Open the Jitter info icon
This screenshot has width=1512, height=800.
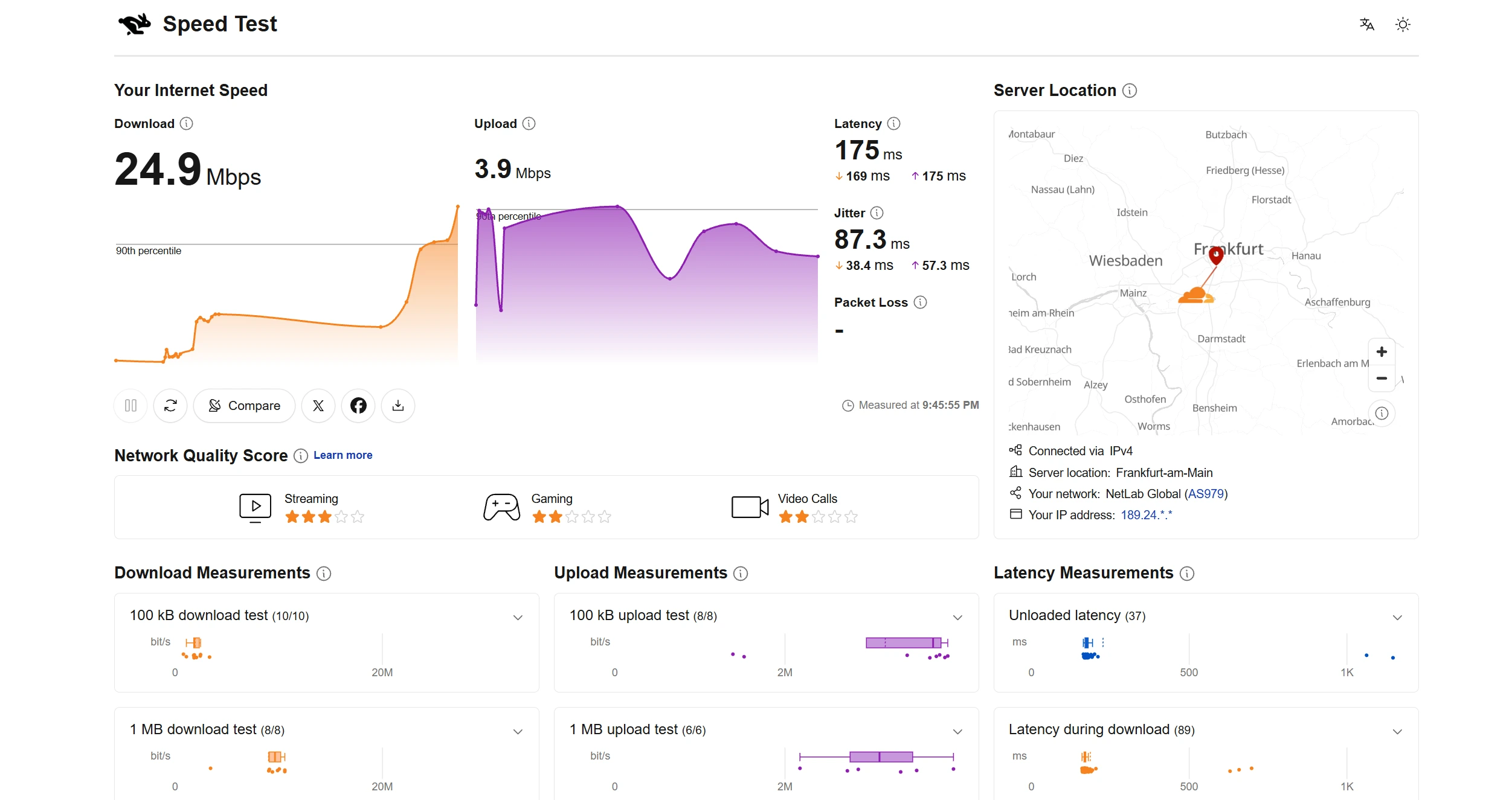(x=877, y=213)
